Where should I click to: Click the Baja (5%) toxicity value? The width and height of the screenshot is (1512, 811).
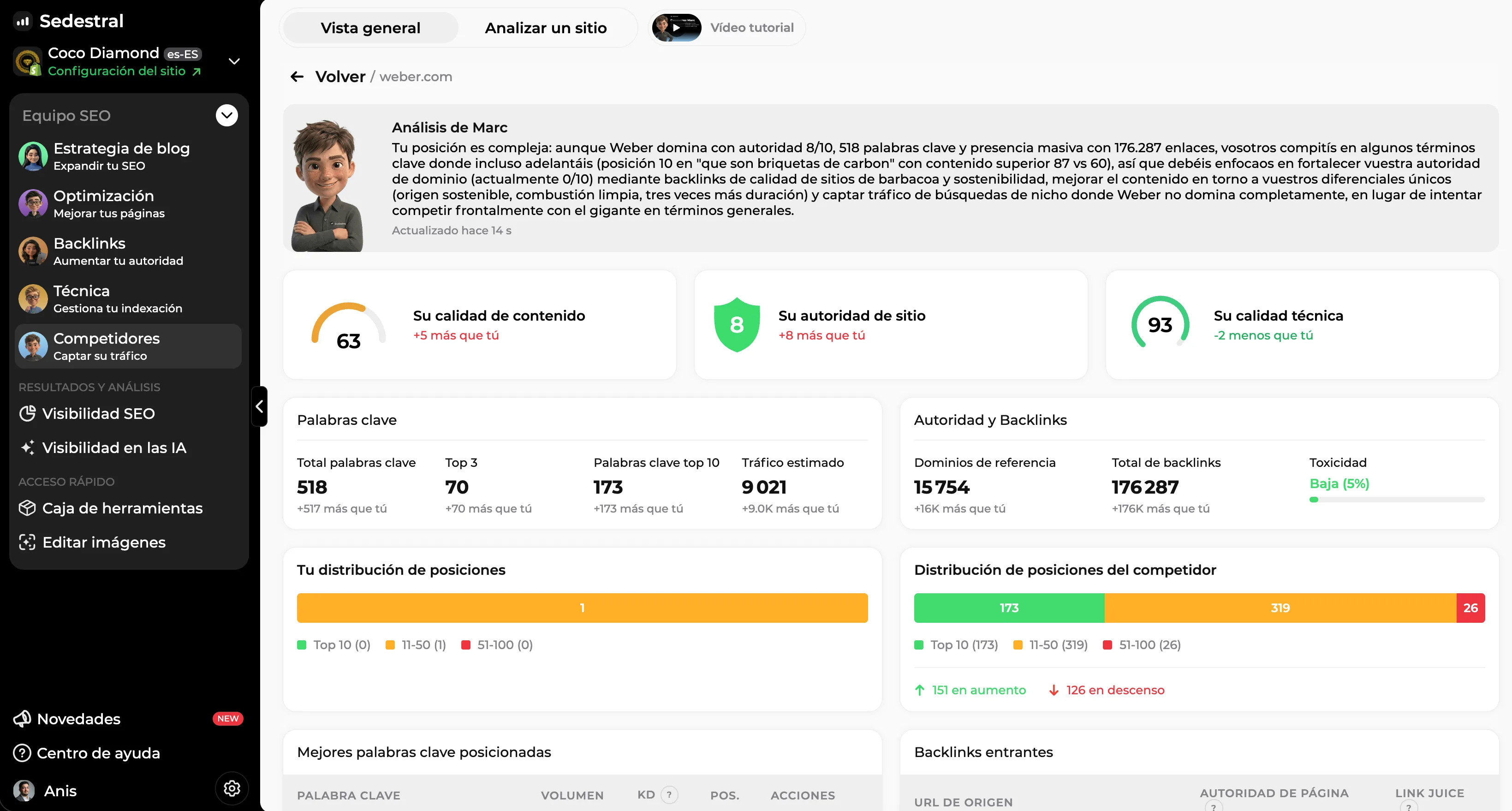pos(1339,483)
